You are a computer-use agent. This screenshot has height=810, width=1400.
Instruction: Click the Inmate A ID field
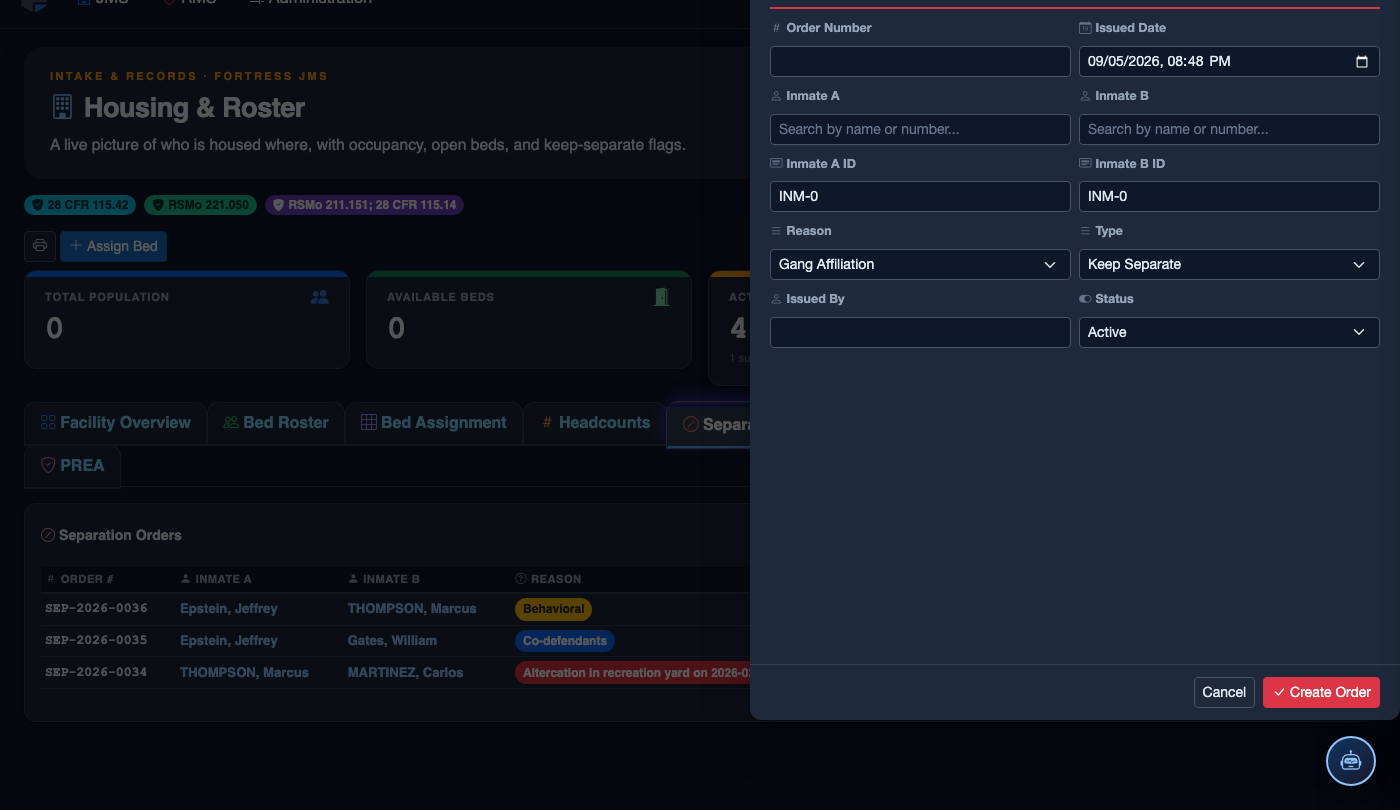[920, 196]
